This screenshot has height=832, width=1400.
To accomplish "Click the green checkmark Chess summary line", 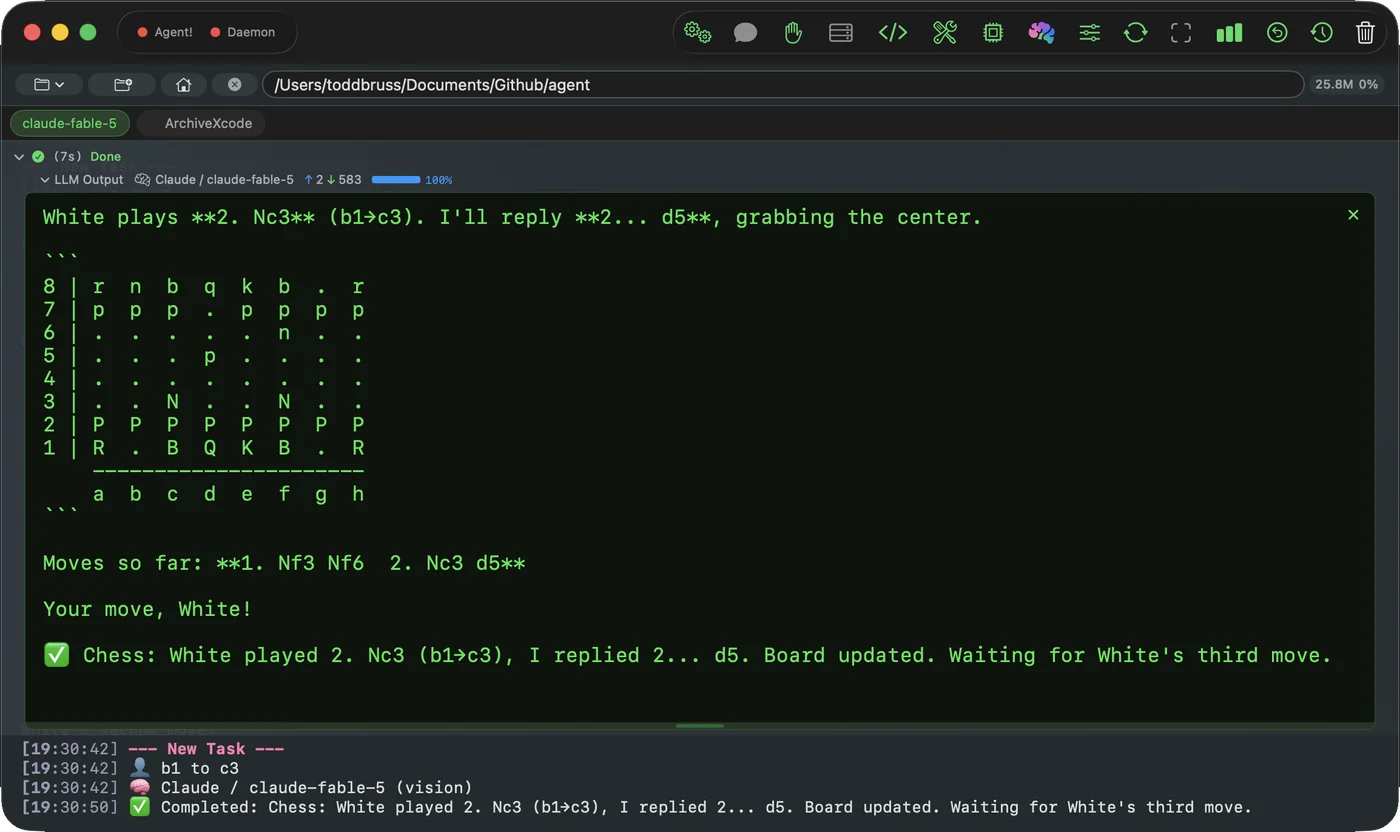I will pos(688,656).
